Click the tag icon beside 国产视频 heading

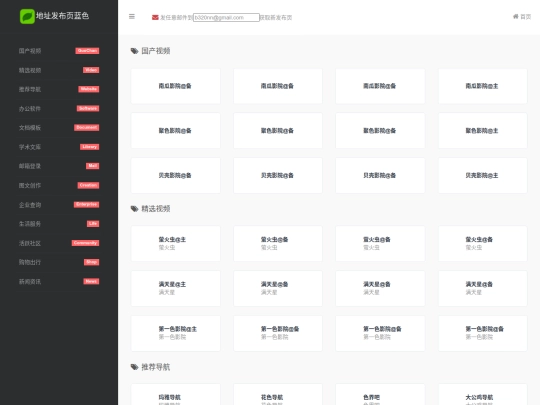pos(134,51)
